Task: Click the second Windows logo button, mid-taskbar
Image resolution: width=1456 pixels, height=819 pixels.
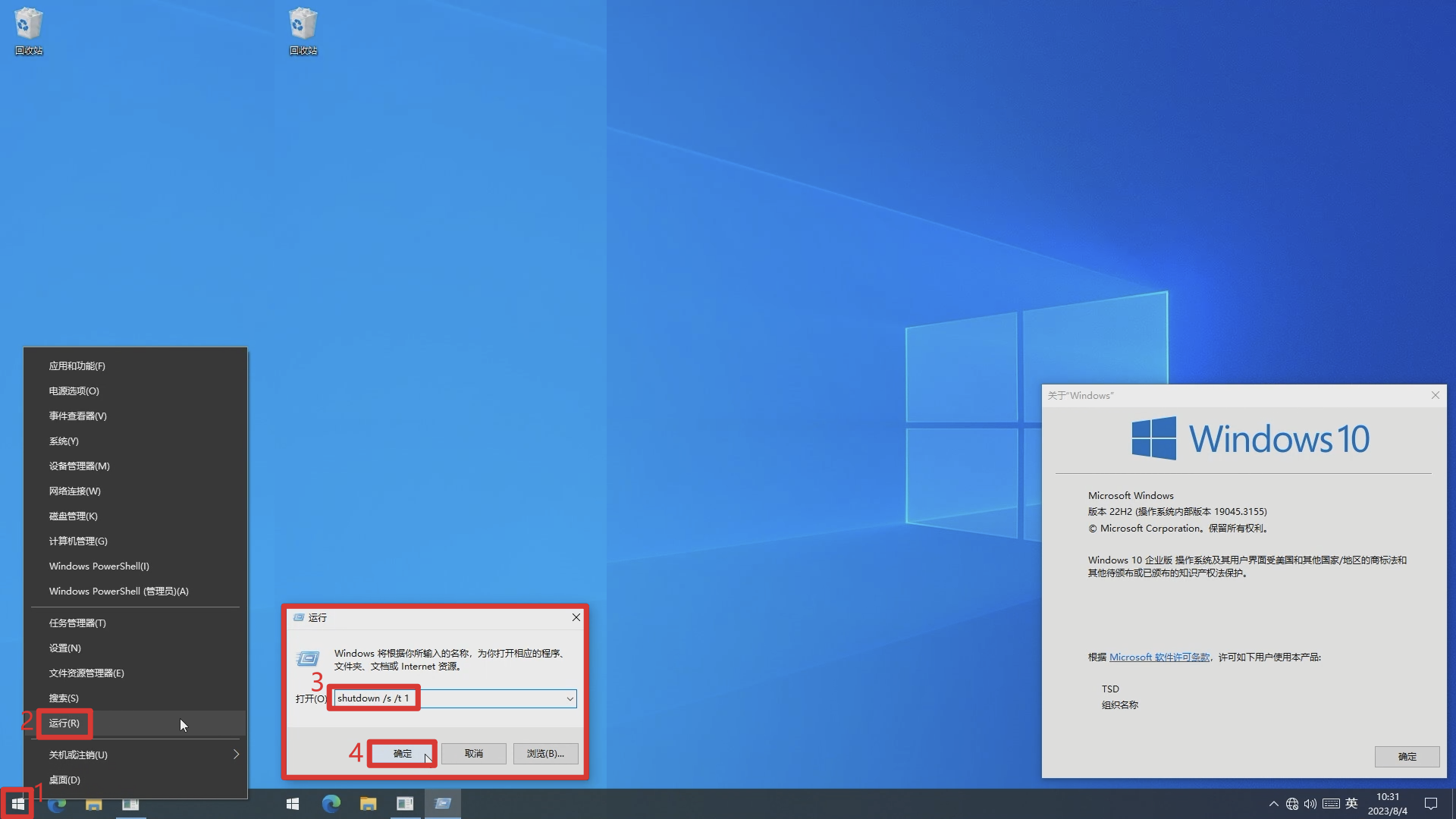Action: pyautogui.click(x=293, y=804)
